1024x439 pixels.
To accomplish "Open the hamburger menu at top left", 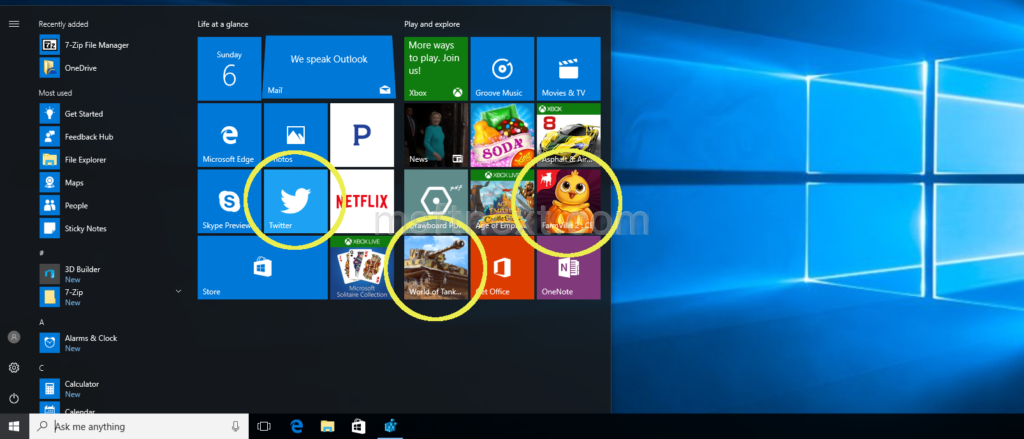I will point(13,23).
